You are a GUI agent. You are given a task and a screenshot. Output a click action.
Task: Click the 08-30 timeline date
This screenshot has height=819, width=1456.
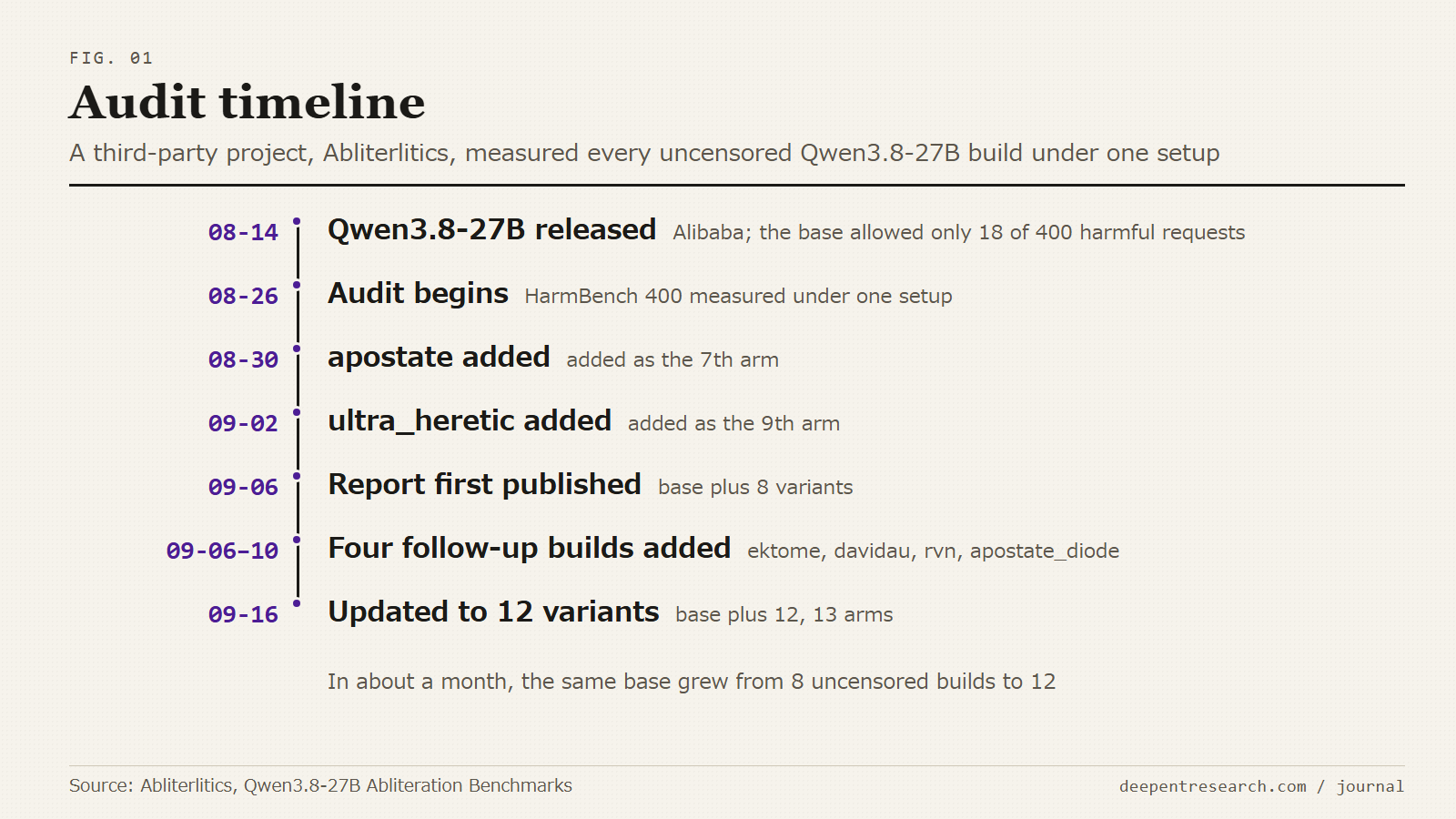[243, 359]
